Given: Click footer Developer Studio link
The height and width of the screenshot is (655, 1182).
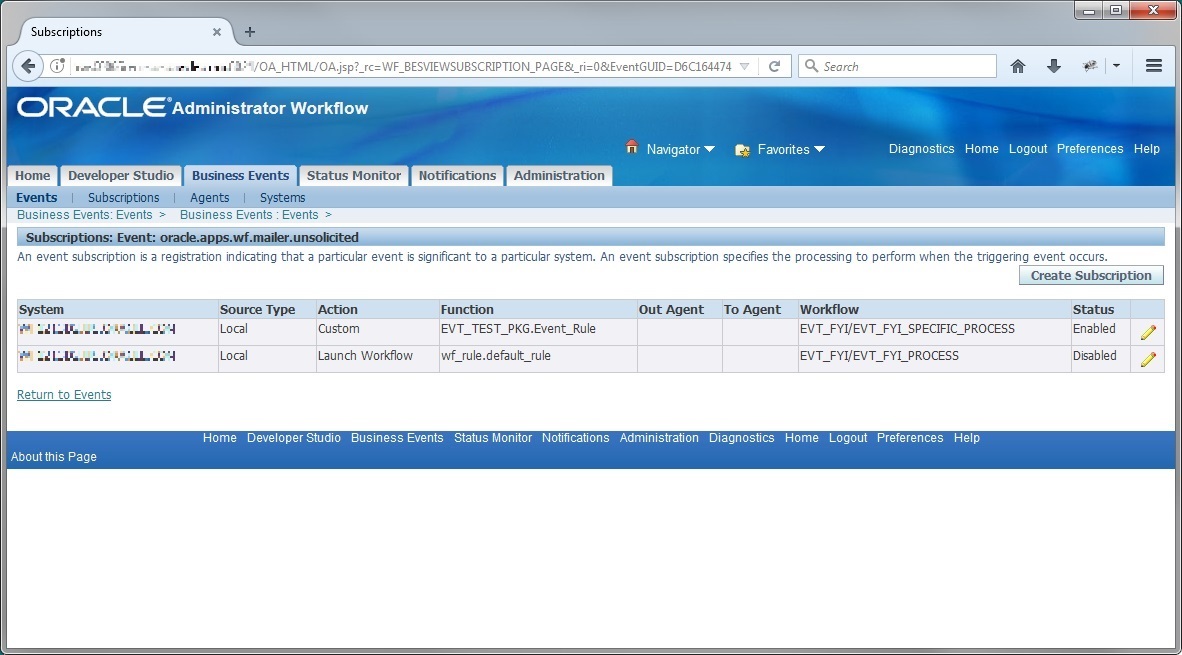Looking at the screenshot, I should [x=294, y=438].
